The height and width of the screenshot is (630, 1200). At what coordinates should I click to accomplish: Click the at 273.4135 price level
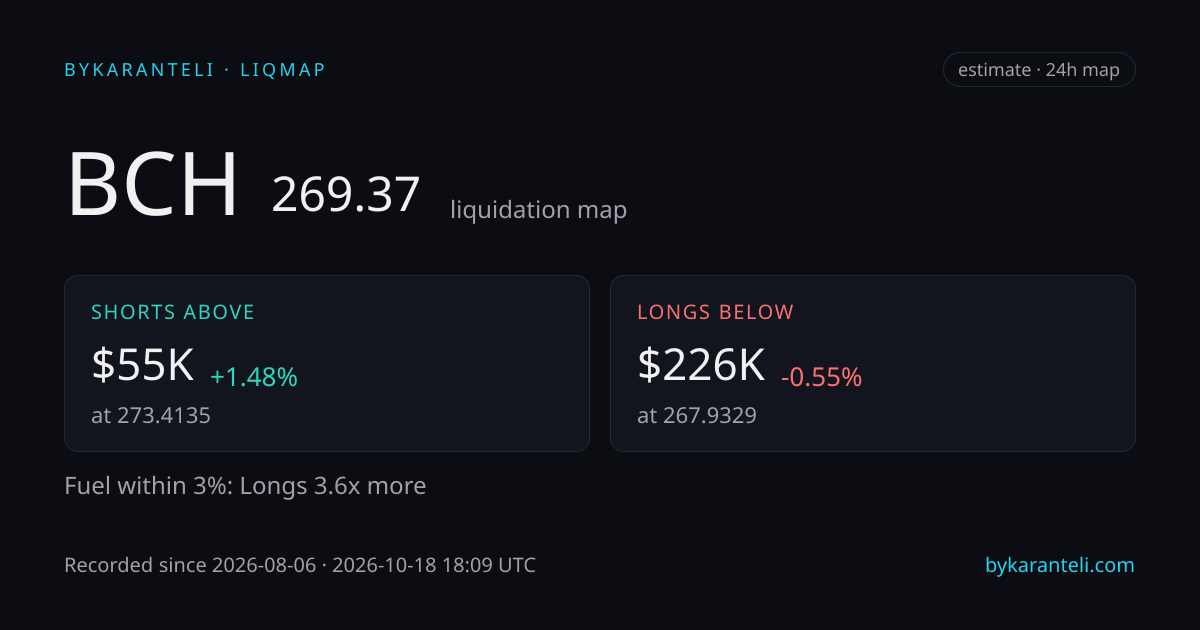coord(151,415)
